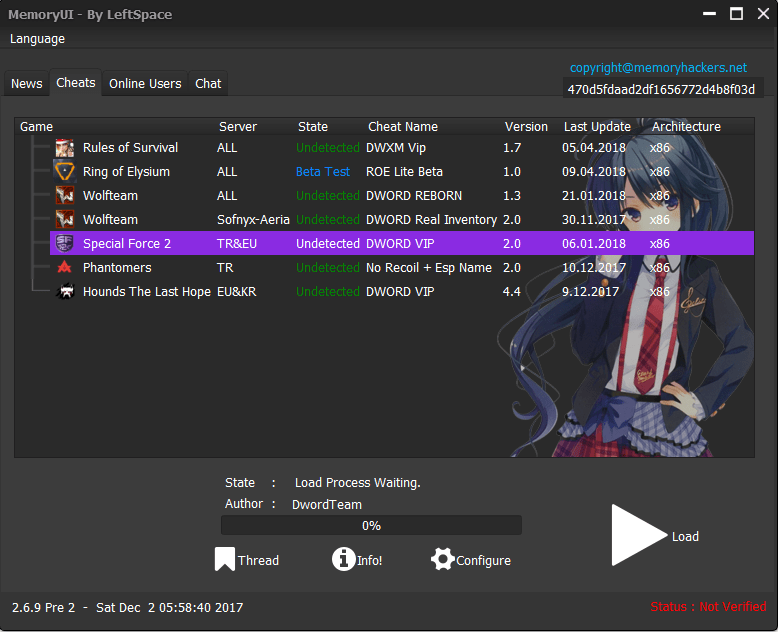
Task: Click the 'DWORD REBORN' cheat name
Action: point(414,195)
